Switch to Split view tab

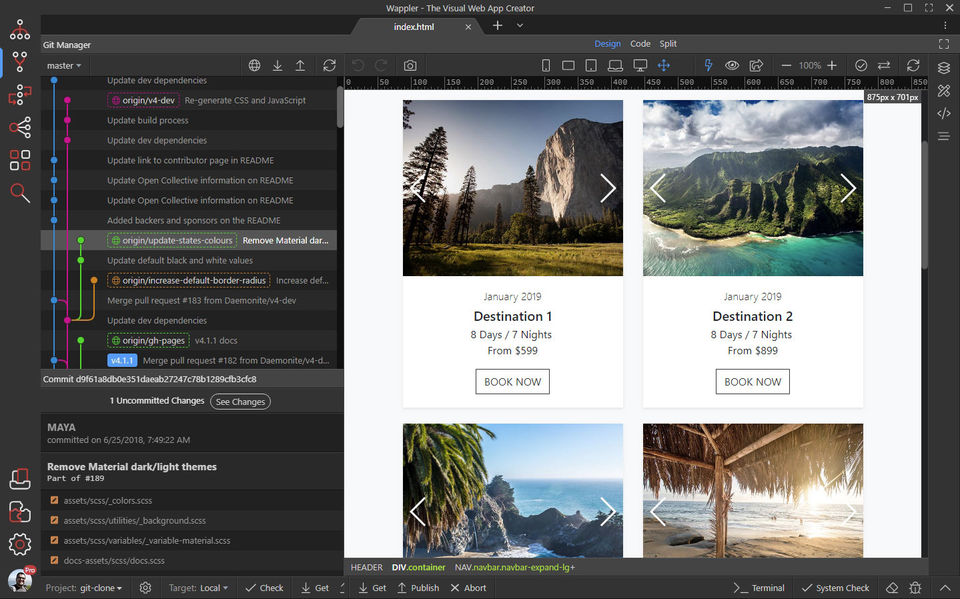[668, 44]
